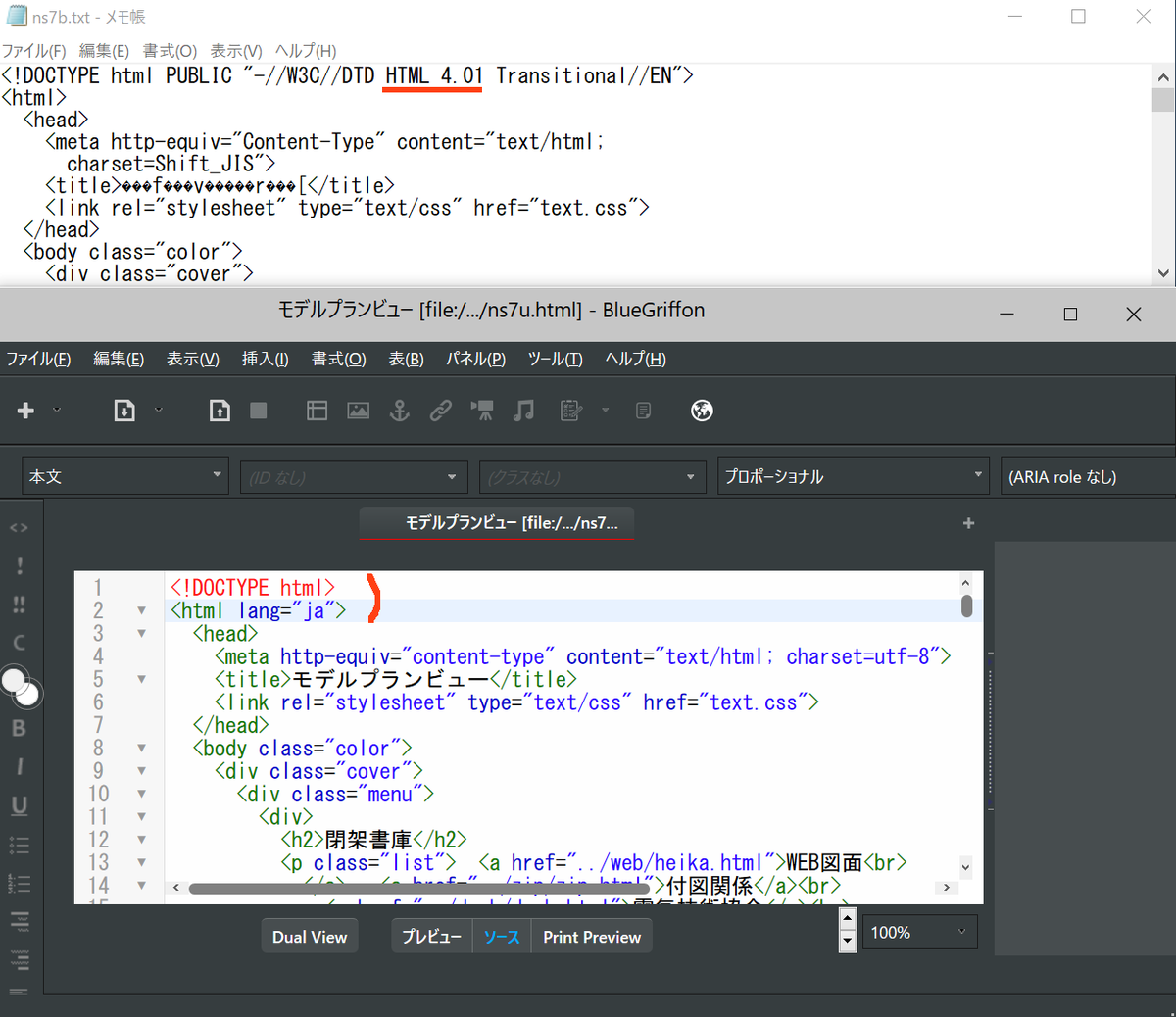Collapse the title fold arrow on line 5
1176x1017 pixels.
coord(141,679)
